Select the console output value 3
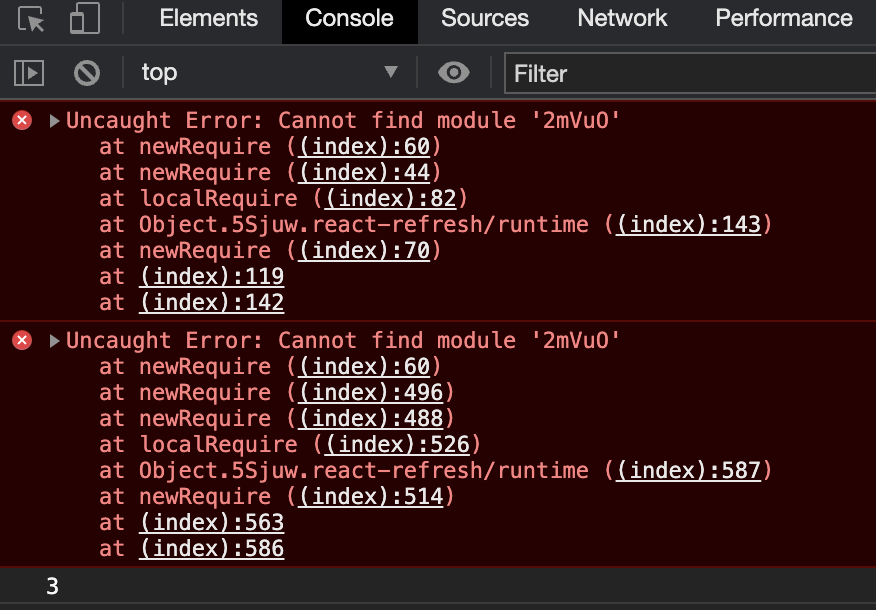This screenshot has width=876, height=610. pyautogui.click(x=53, y=587)
